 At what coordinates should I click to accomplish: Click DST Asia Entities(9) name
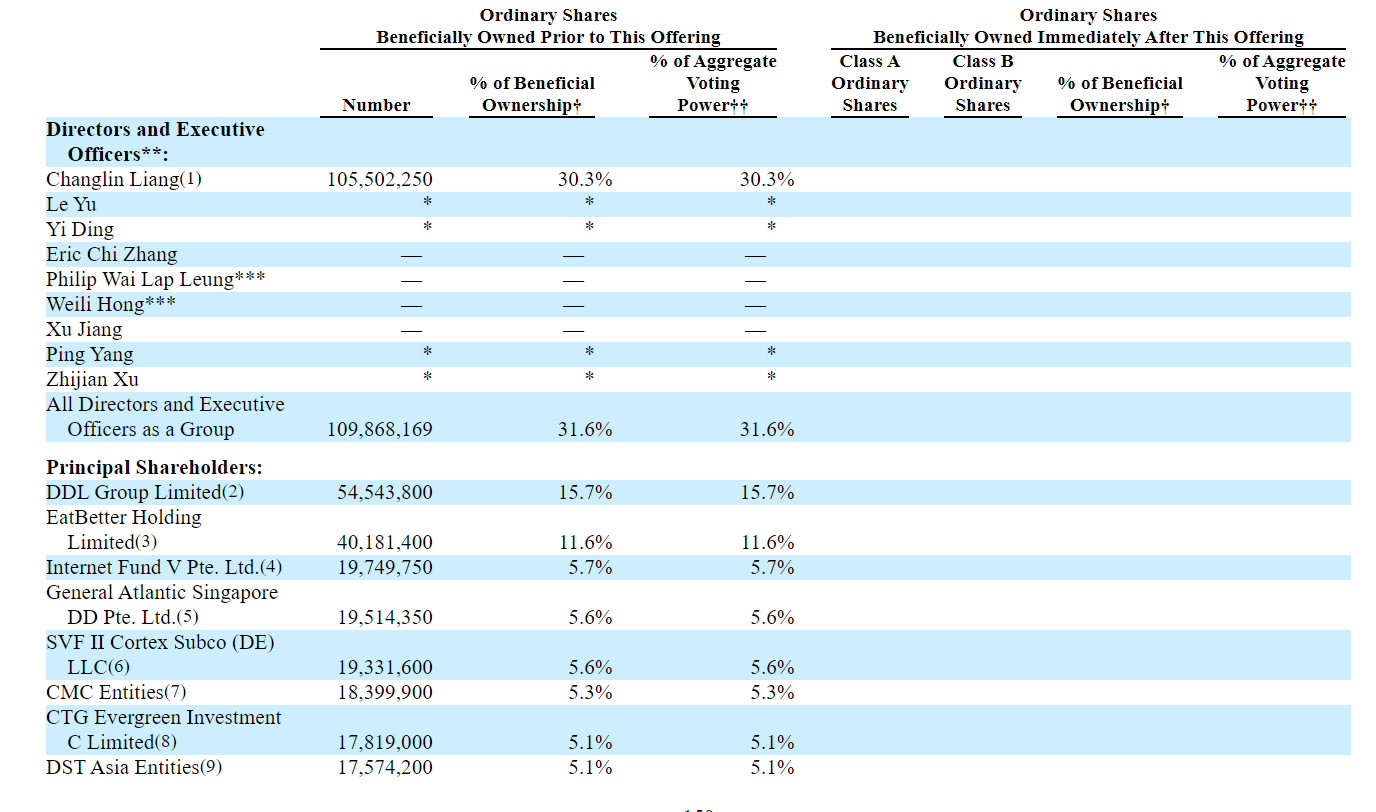point(134,767)
